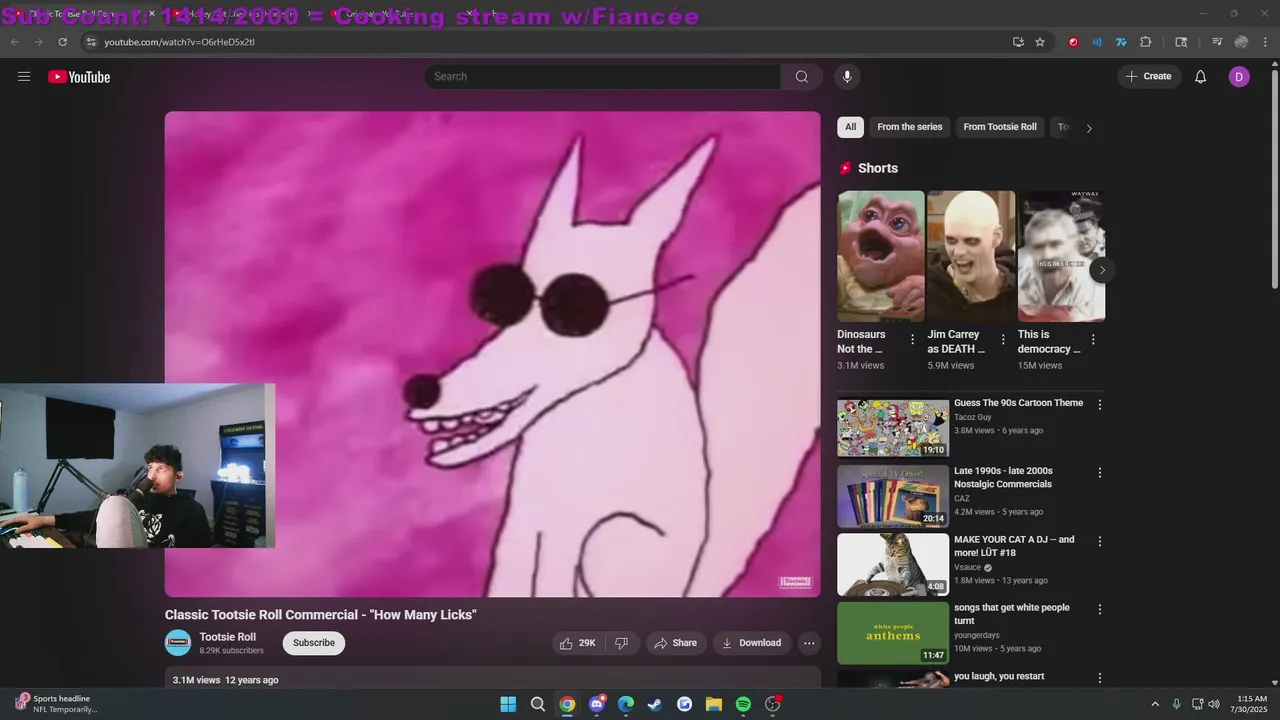Select the All filter chip
The width and height of the screenshot is (1280, 720).
pyautogui.click(x=850, y=127)
